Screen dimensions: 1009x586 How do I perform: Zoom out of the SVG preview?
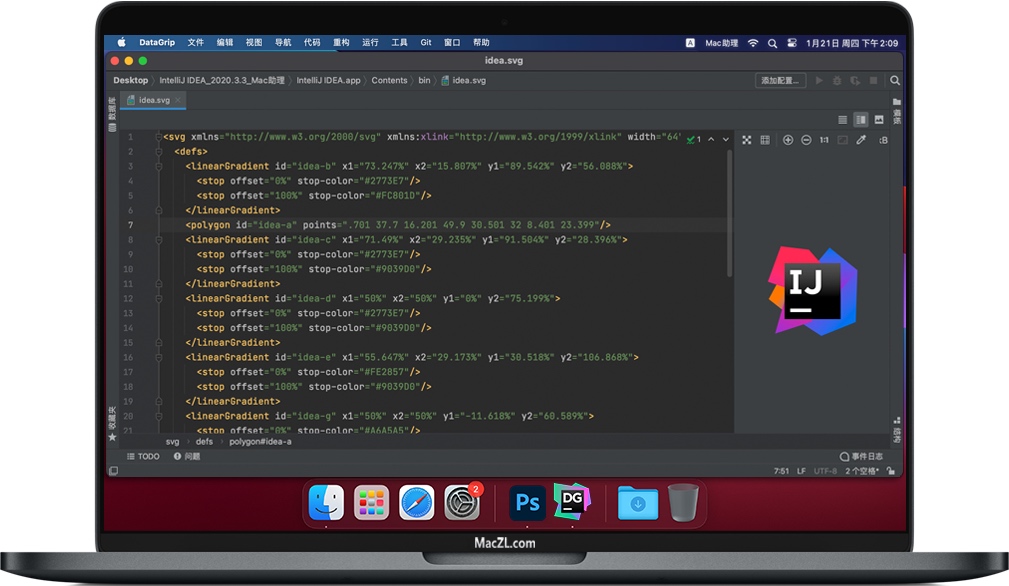pos(806,140)
